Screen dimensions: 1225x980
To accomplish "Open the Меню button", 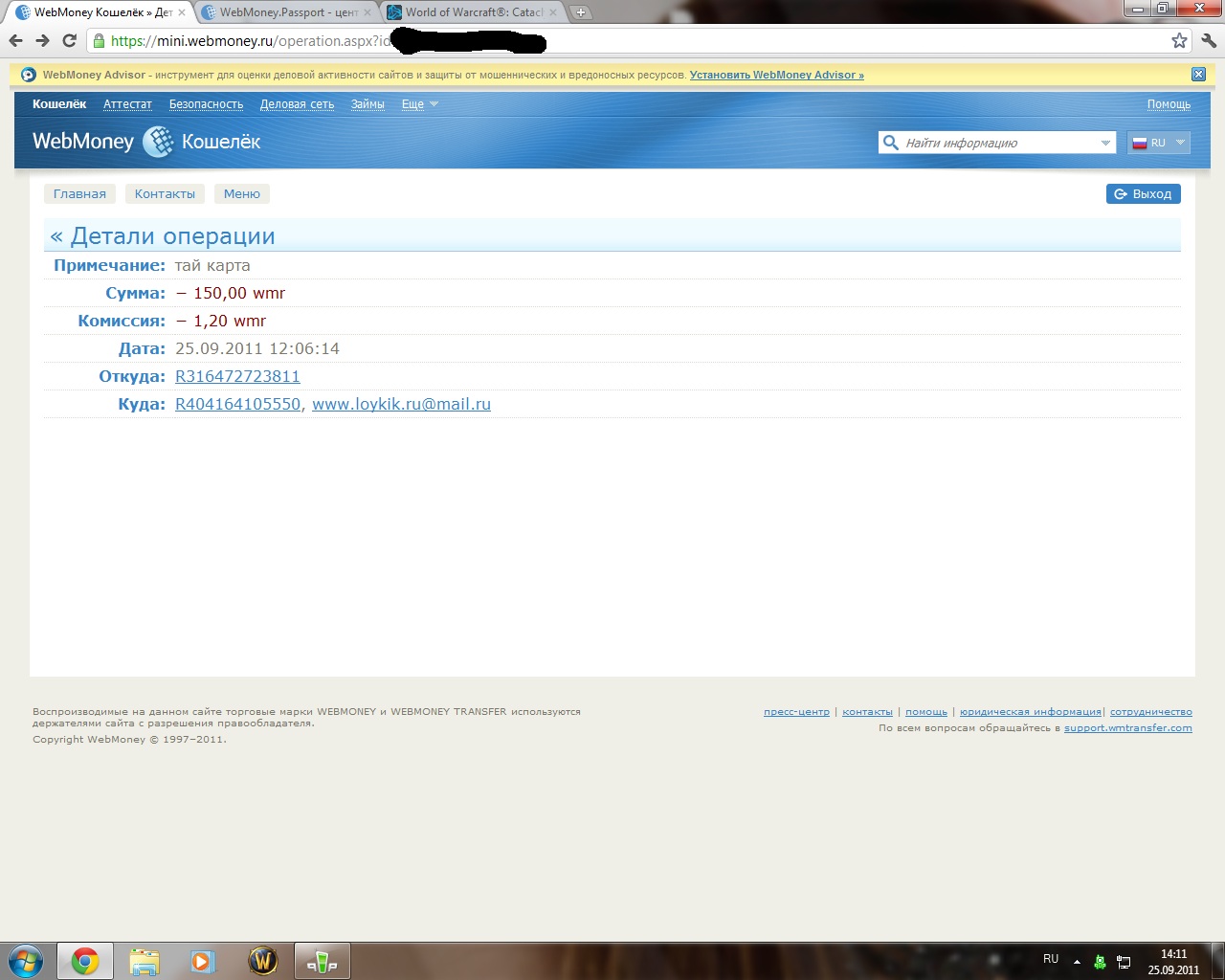I will click(x=242, y=193).
